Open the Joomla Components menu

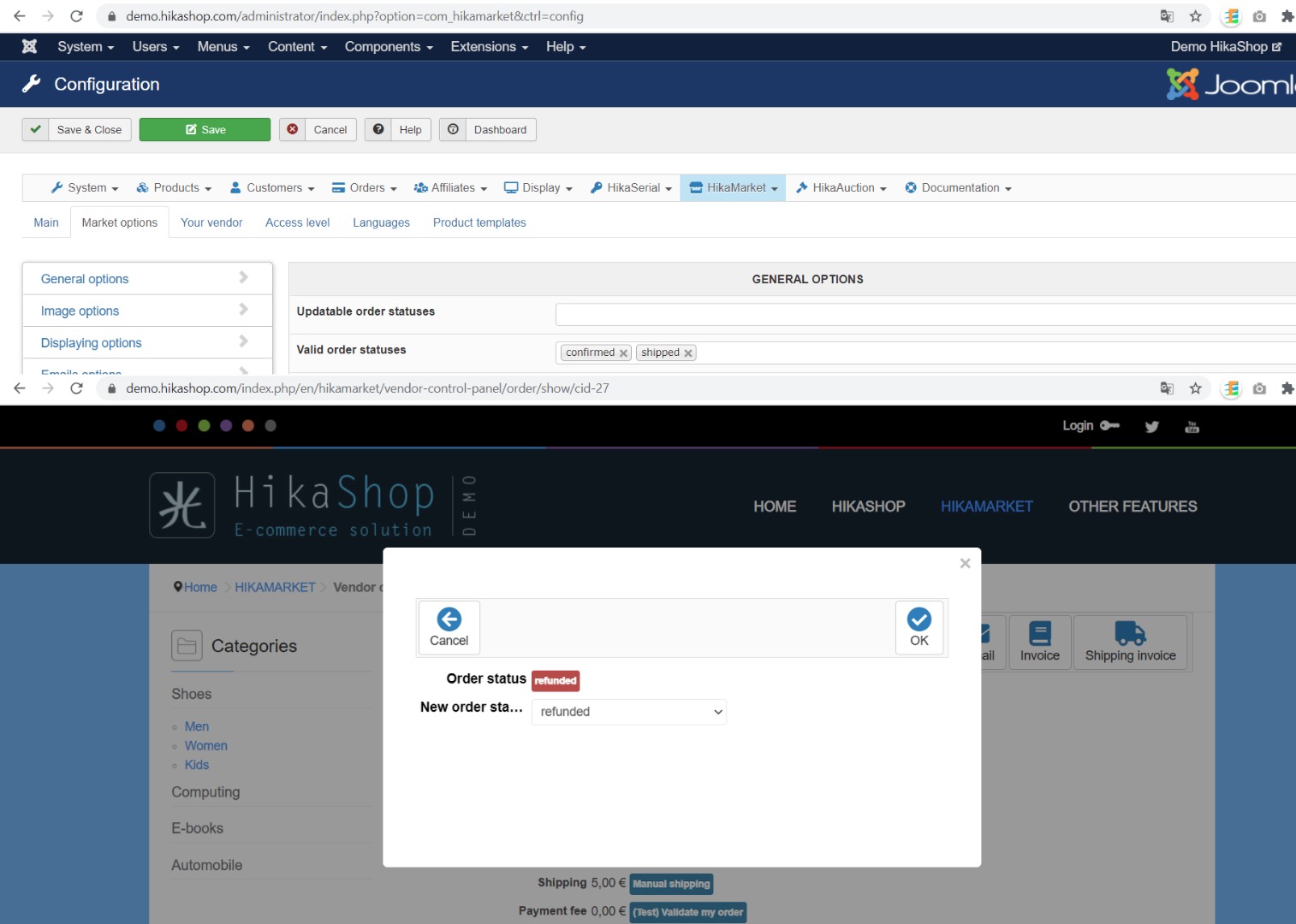pos(389,47)
